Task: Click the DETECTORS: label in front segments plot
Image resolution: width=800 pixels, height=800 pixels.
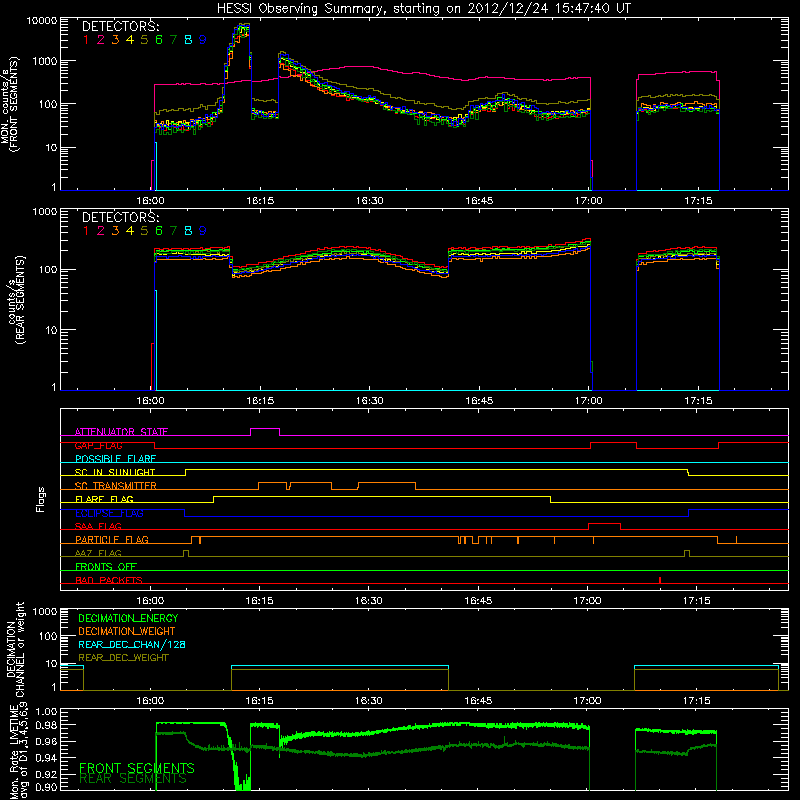Action: click(x=120, y=26)
